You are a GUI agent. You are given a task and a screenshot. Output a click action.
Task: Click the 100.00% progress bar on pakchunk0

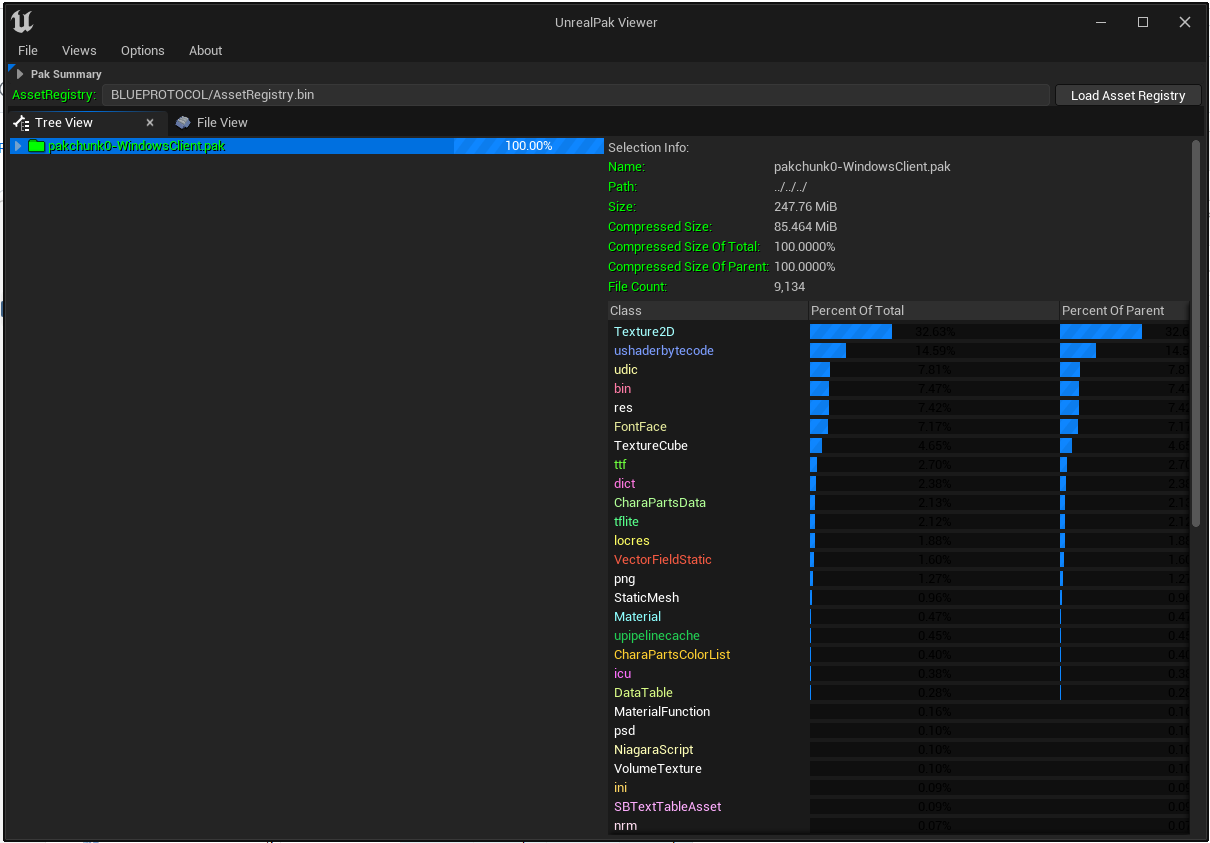tap(527, 145)
